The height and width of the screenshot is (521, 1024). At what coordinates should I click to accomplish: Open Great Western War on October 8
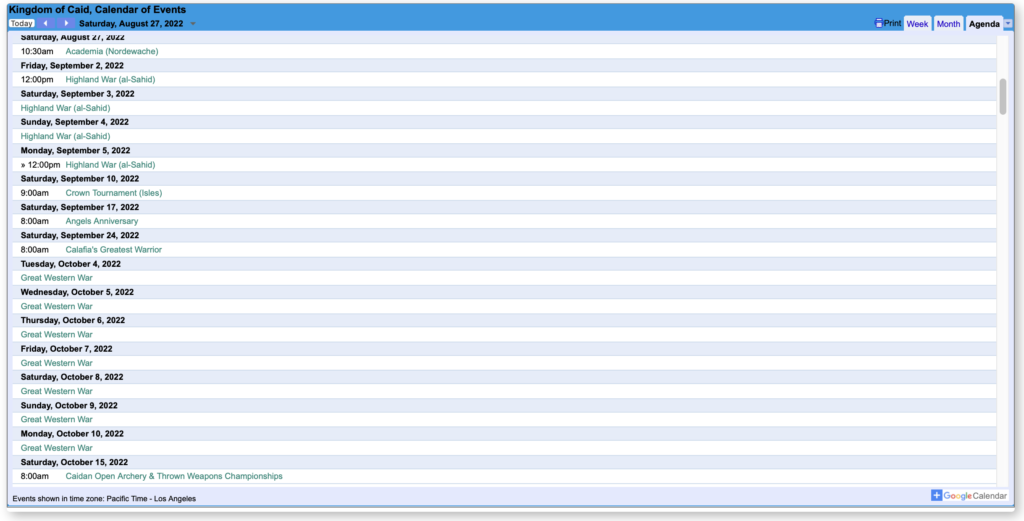coord(57,391)
